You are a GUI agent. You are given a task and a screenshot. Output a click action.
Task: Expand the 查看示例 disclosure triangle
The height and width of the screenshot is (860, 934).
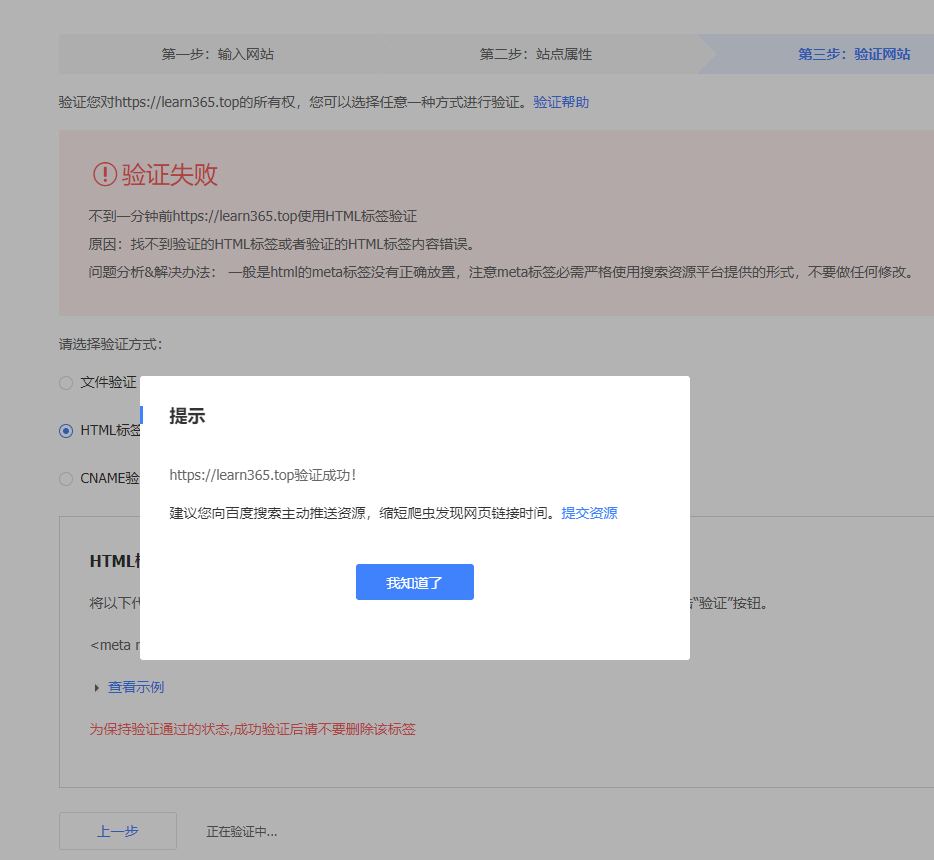pos(97,688)
